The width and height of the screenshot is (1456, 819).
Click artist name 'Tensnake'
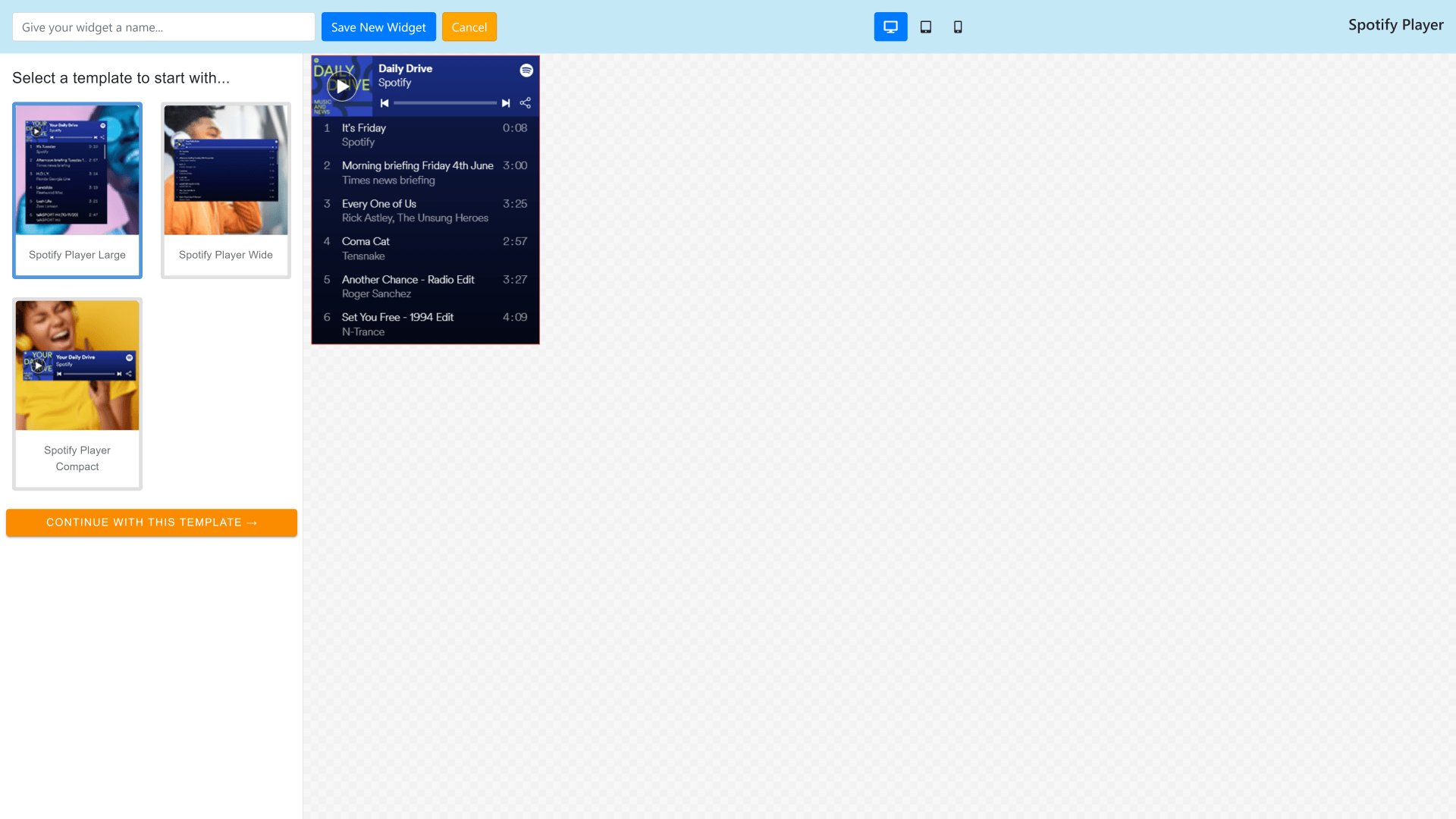[363, 256]
